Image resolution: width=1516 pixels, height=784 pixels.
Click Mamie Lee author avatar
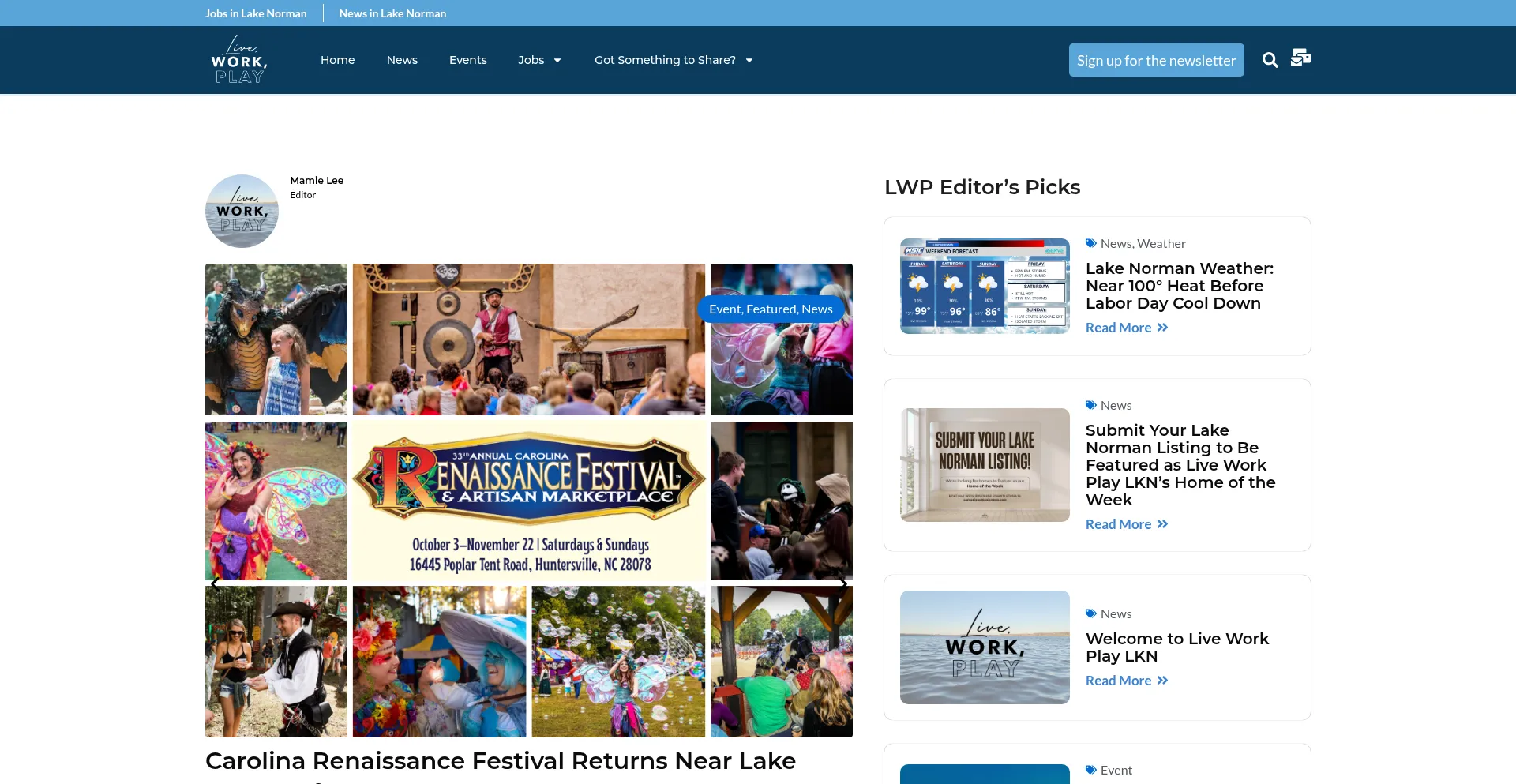tap(242, 211)
